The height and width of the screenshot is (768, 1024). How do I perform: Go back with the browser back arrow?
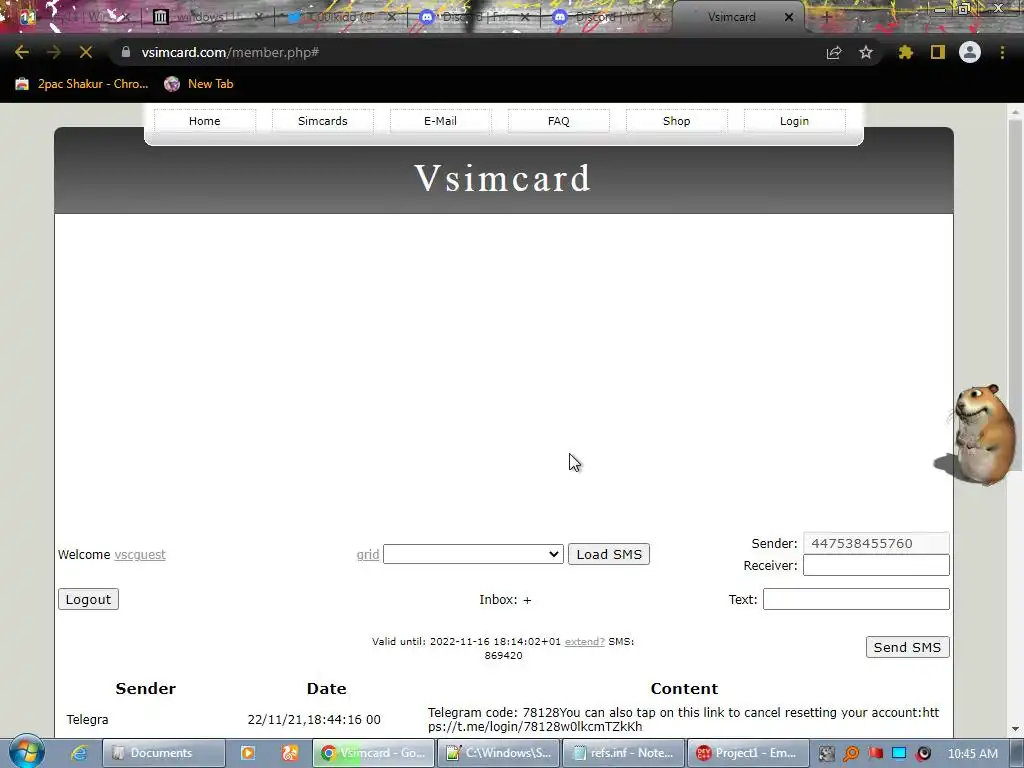point(22,52)
